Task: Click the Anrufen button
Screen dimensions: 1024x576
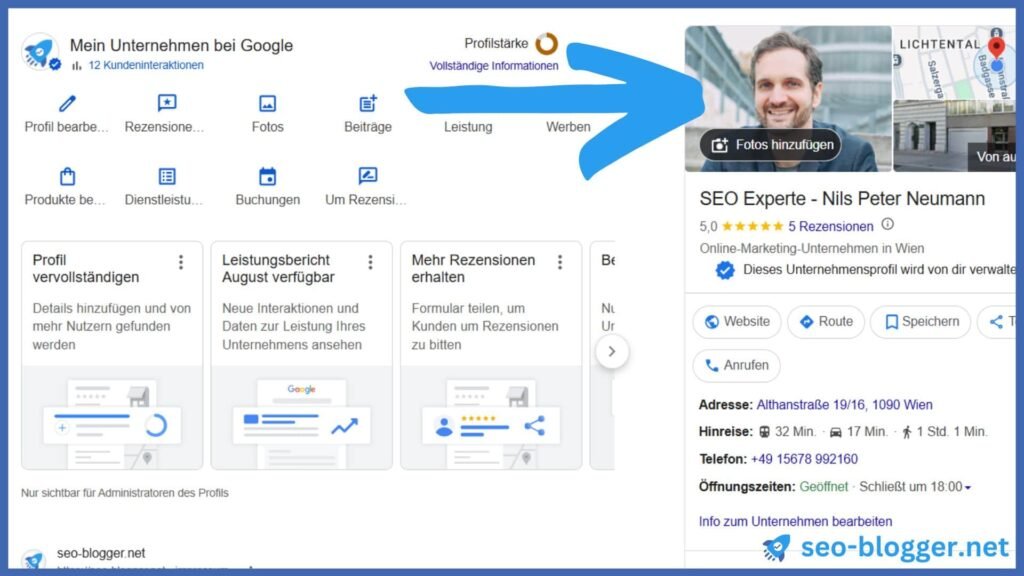Action: coord(737,366)
